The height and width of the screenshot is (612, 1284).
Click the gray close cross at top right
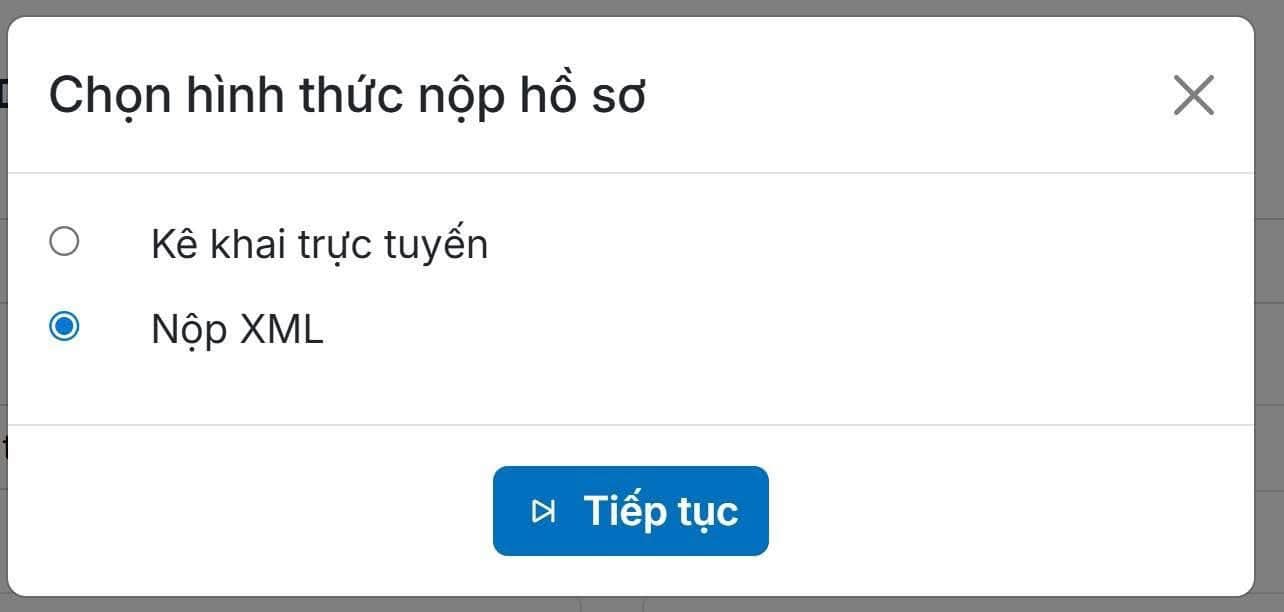coord(1193,96)
